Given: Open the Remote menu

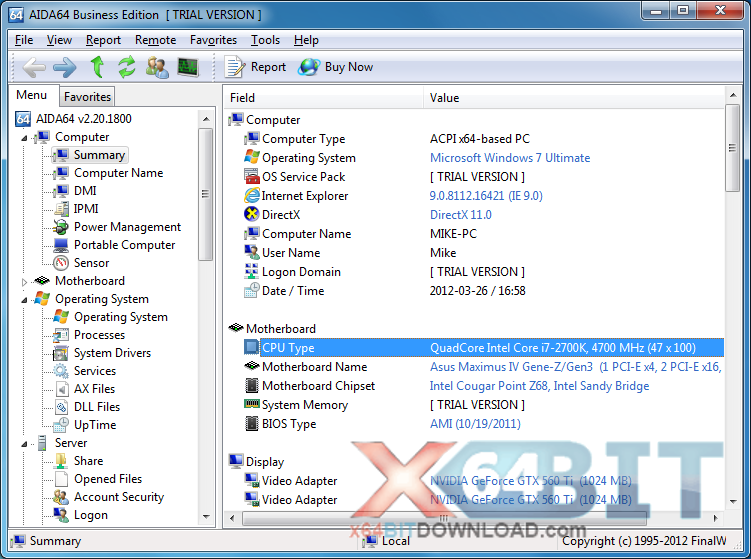Looking at the screenshot, I should click(x=156, y=40).
